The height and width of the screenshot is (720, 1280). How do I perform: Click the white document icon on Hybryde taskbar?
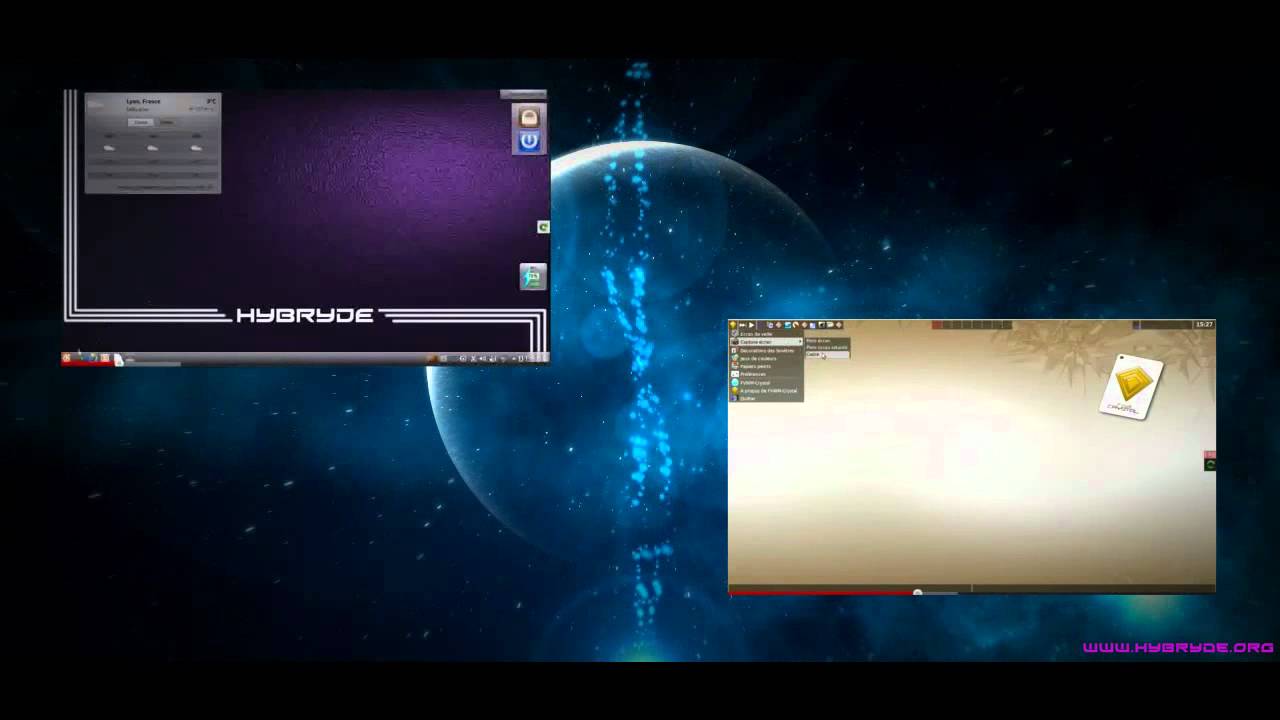(119, 359)
